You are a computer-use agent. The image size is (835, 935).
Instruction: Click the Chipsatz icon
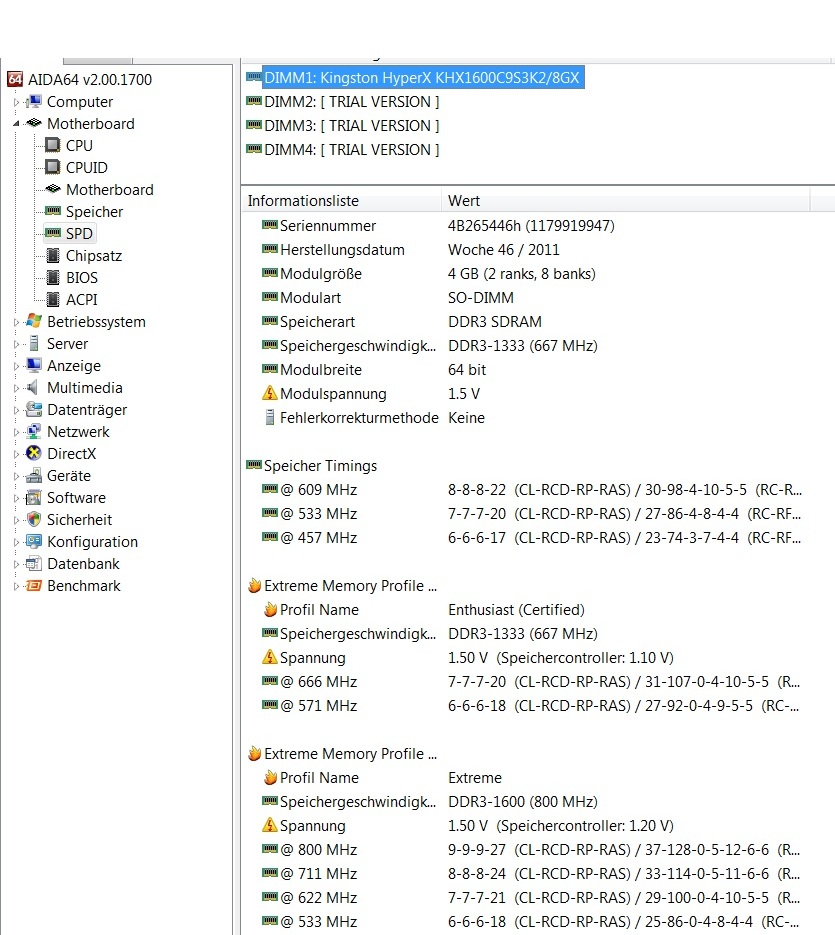53,256
